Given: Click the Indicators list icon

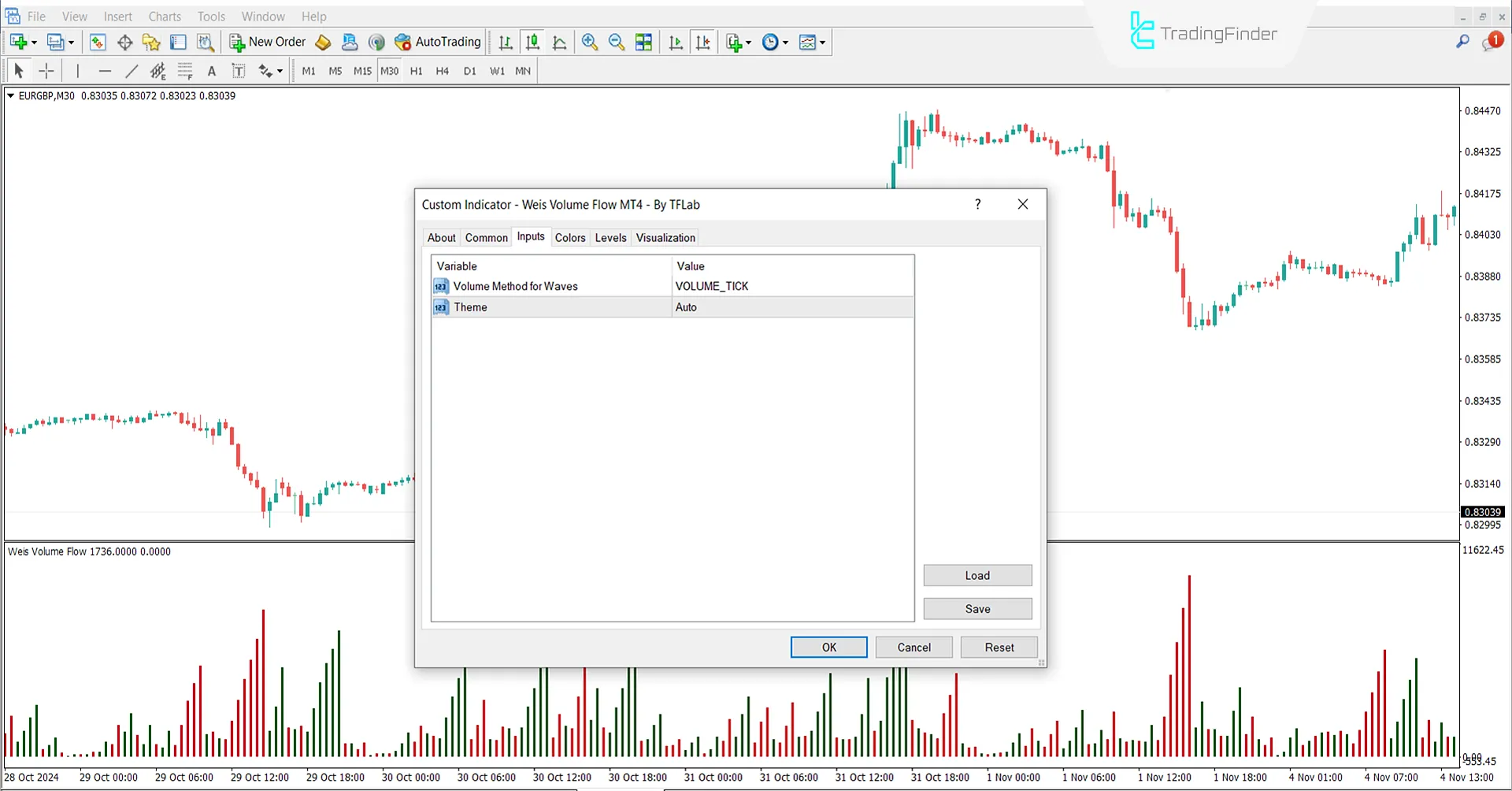Looking at the screenshot, I should [x=734, y=42].
